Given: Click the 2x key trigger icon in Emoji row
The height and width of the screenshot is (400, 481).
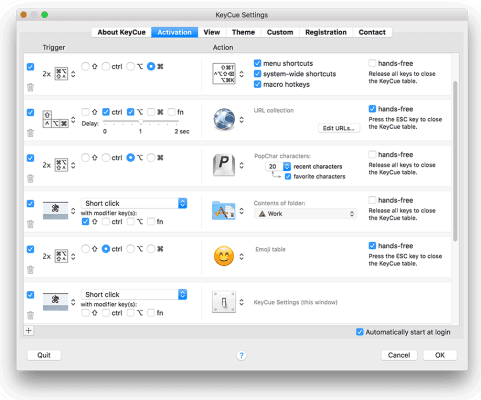Looking at the screenshot, I should [61, 256].
